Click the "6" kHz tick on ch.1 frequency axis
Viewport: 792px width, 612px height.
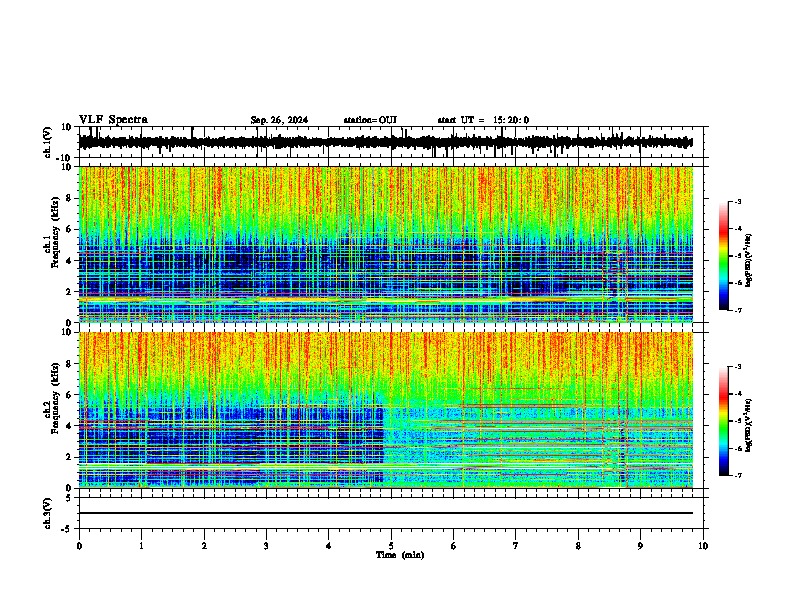[70, 229]
